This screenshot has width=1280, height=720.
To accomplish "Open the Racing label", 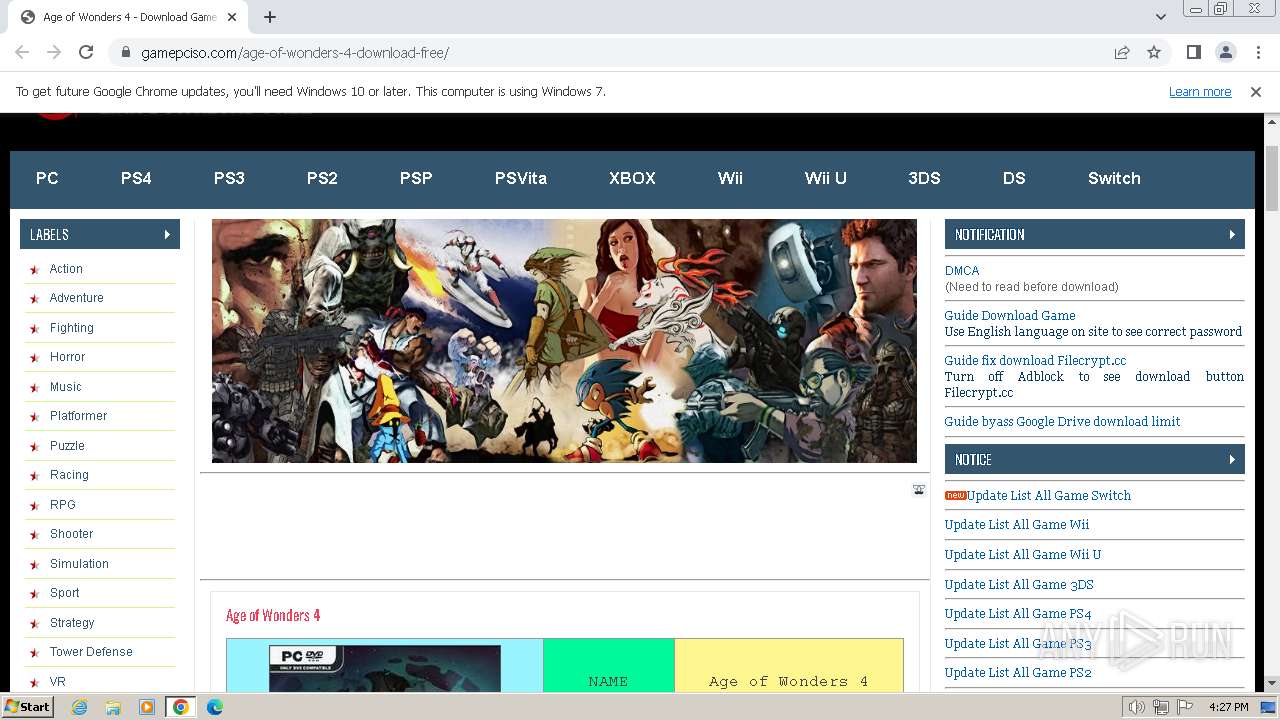I will (69, 475).
